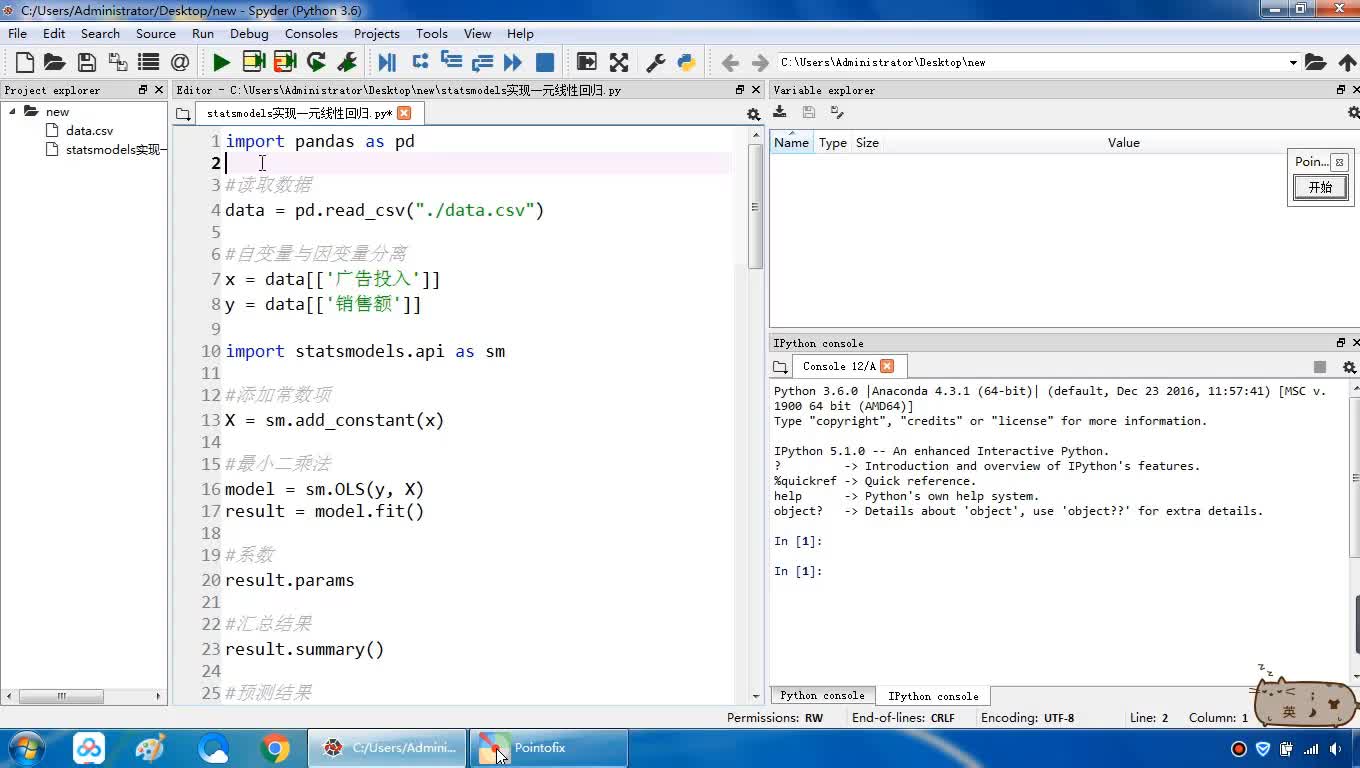Create a new file with blank page icon
Screen dimensions: 1360x768
[25, 62]
